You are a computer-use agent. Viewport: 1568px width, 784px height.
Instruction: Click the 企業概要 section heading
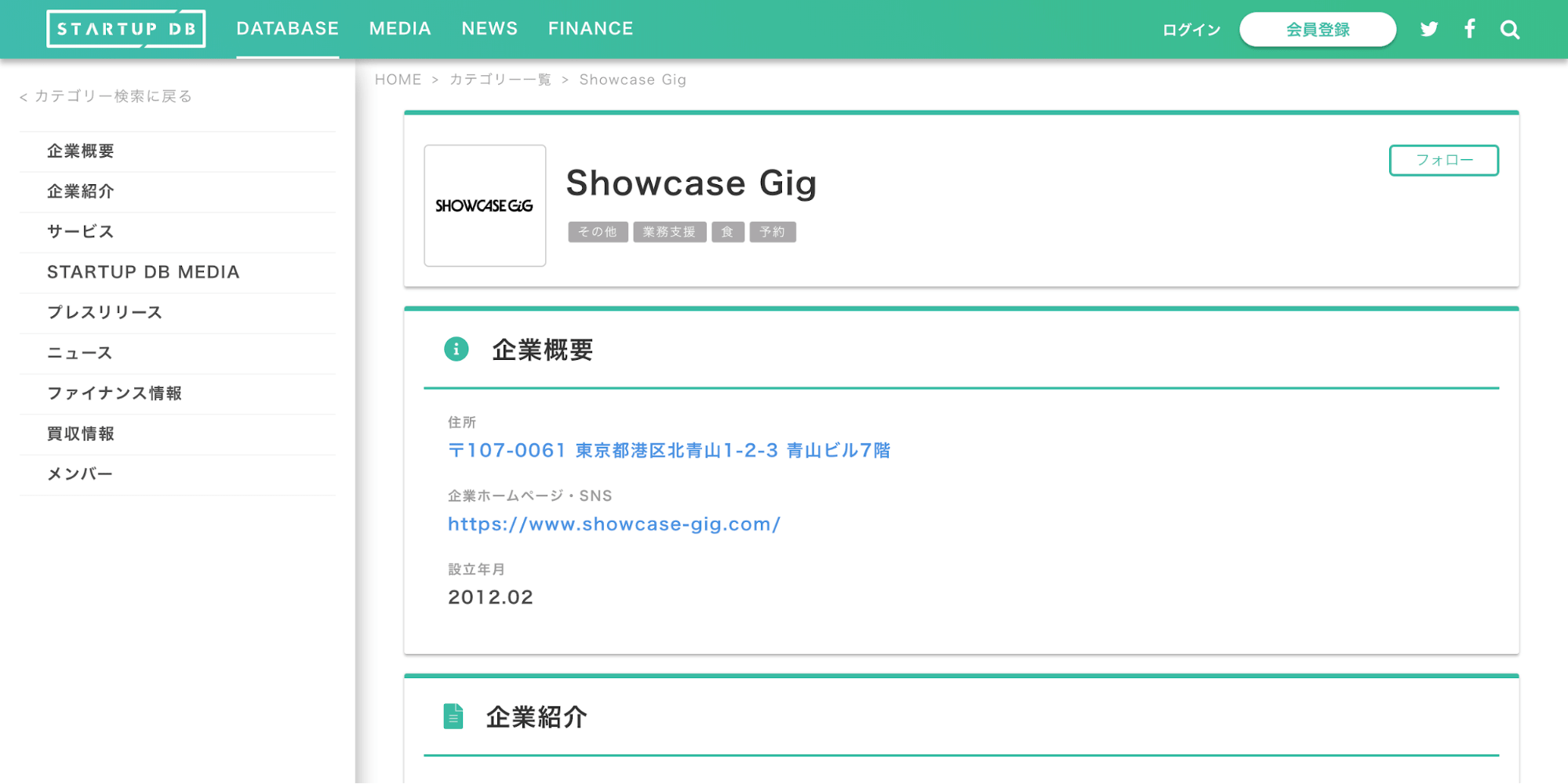pyautogui.click(x=542, y=350)
